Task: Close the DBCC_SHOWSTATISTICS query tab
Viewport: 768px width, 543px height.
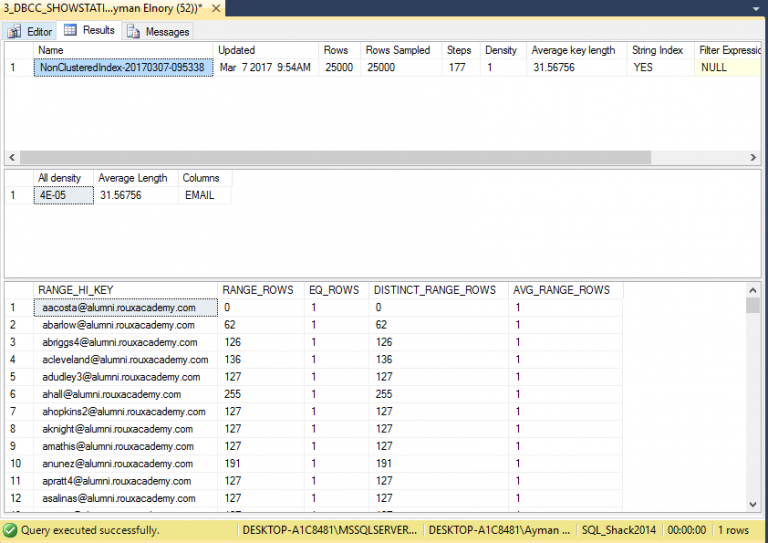Action: point(216,8)
